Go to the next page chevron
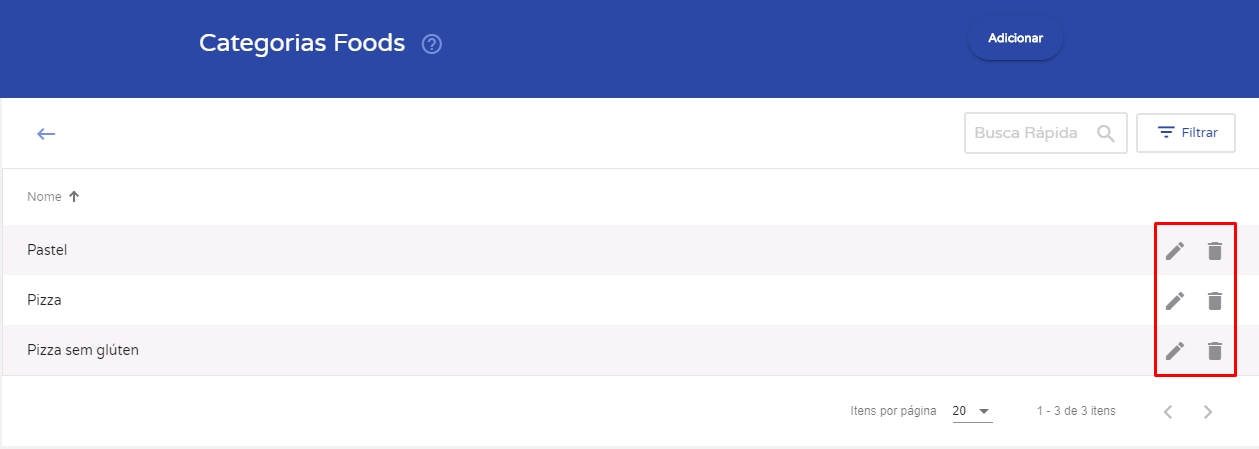The image size is (1259, 449). 1208,411
